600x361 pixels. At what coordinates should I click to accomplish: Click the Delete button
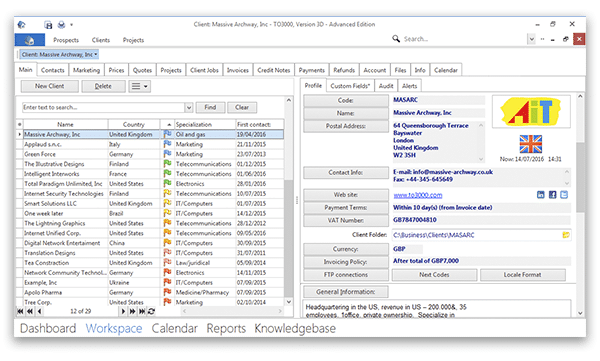pyautogui.click(x=103, y=86)
